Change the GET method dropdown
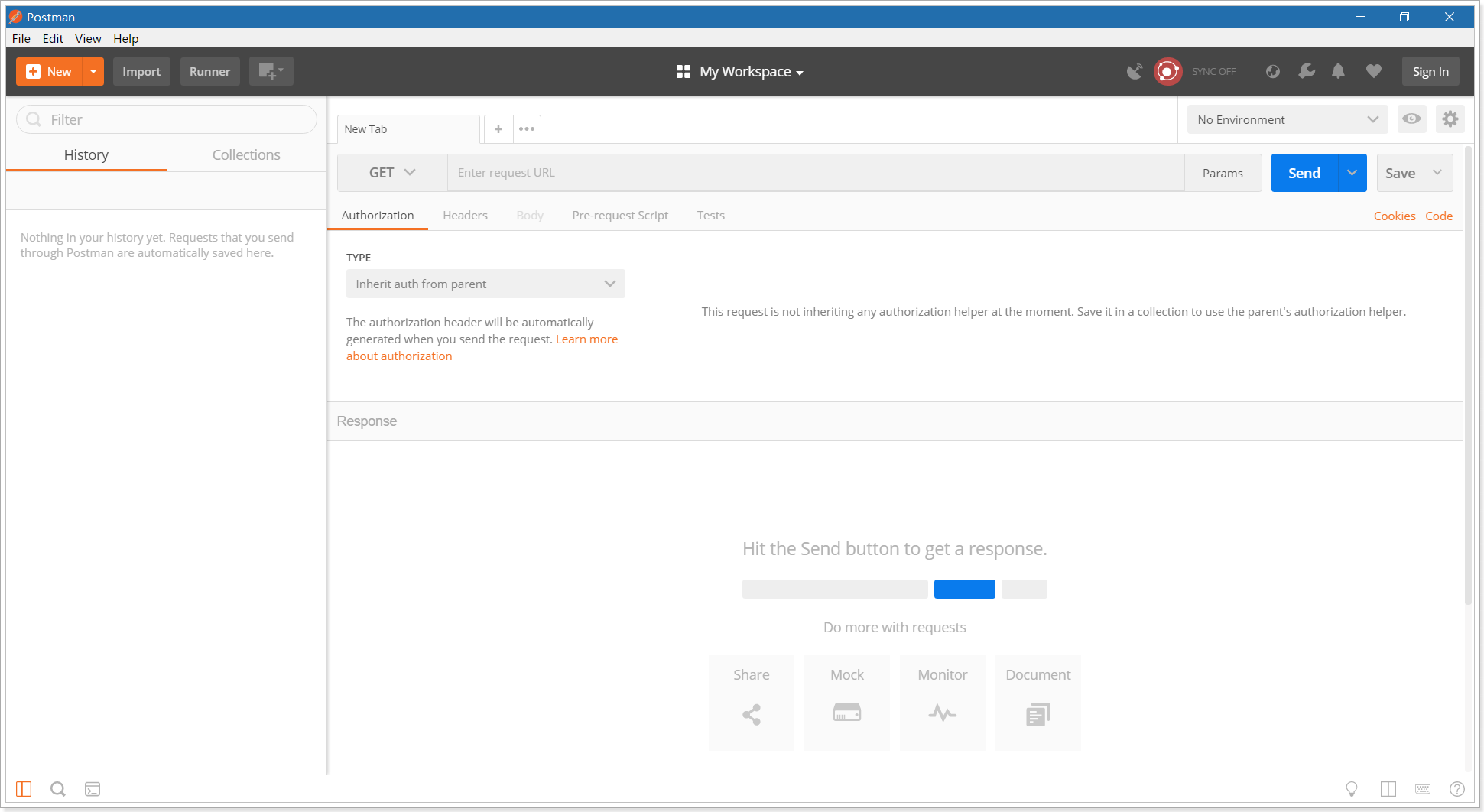Image resolution: width=1484 pixels, height=812 pixels. pyautogui.click(x=392, y=173)
